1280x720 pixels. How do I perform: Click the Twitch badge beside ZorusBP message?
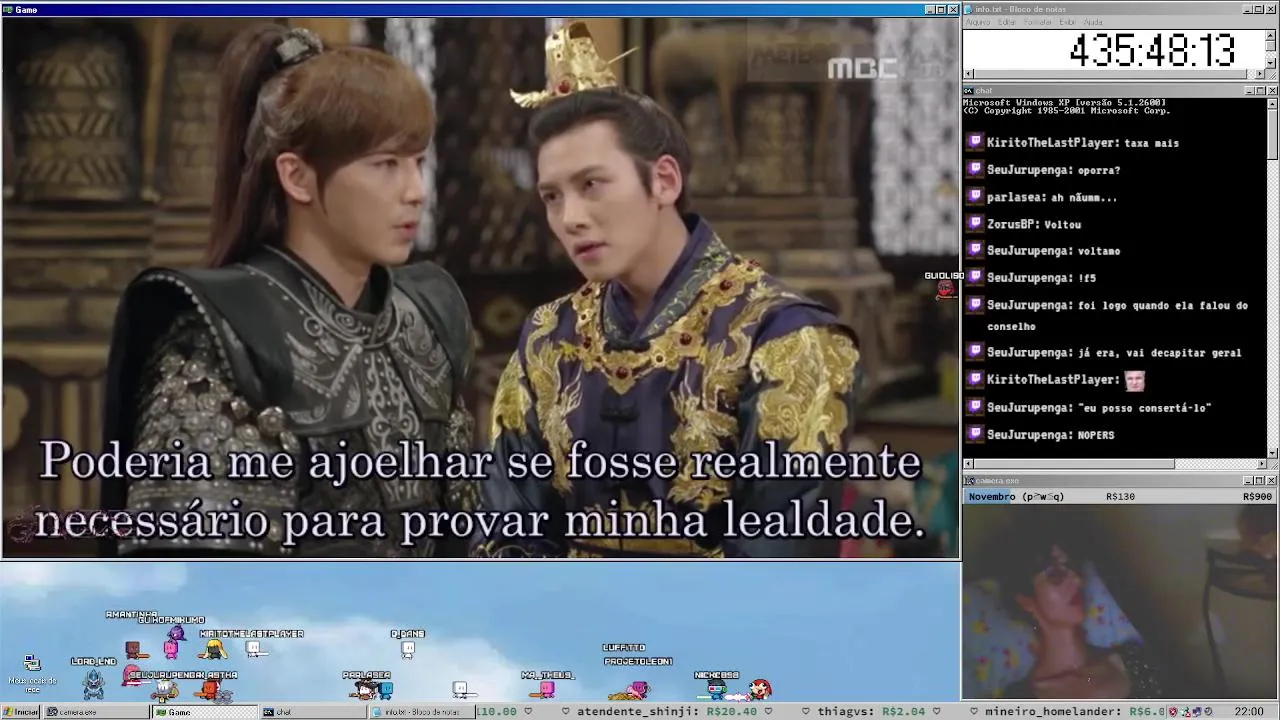tap(975, 224)
